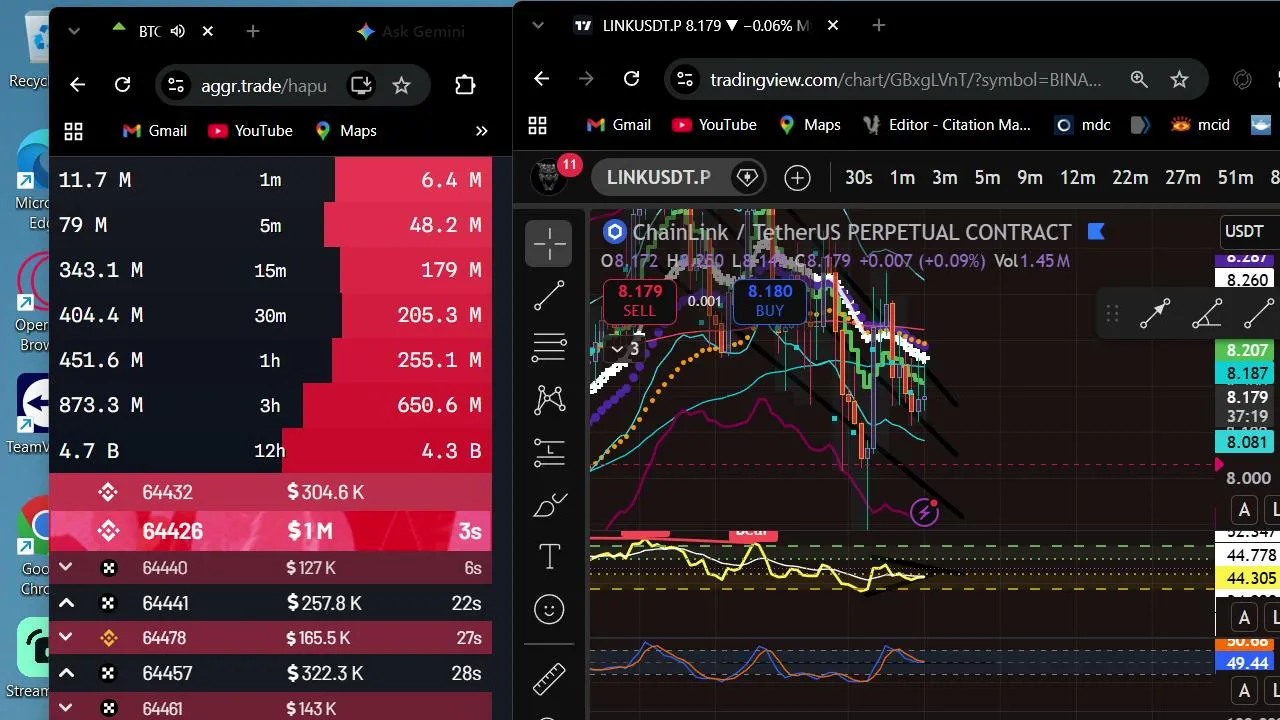The image size is (1280, 720).
Task: Select the trend line drawing tool
Action: 549,295
